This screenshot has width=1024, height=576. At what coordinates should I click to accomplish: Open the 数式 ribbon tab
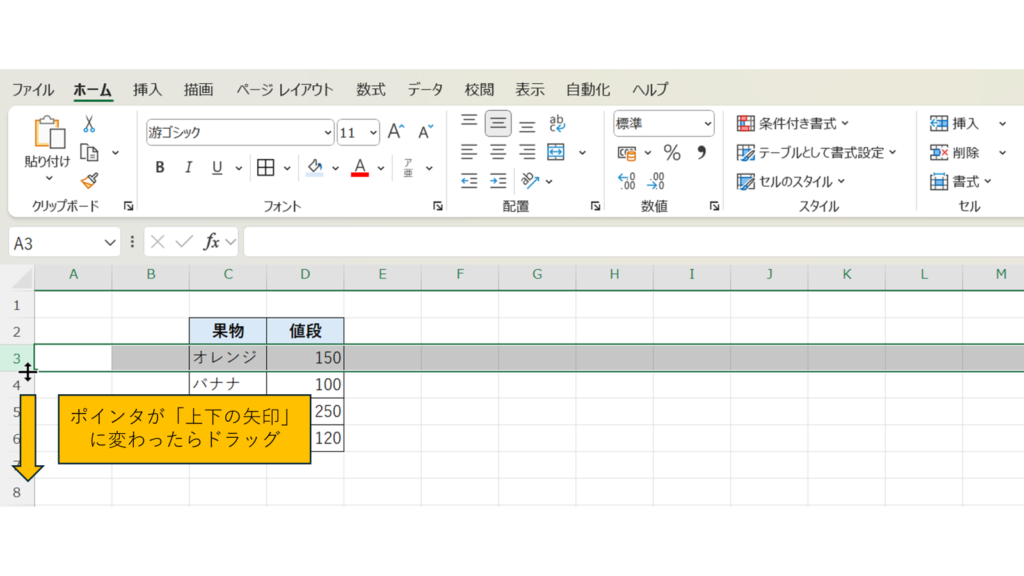click(370, 89)
